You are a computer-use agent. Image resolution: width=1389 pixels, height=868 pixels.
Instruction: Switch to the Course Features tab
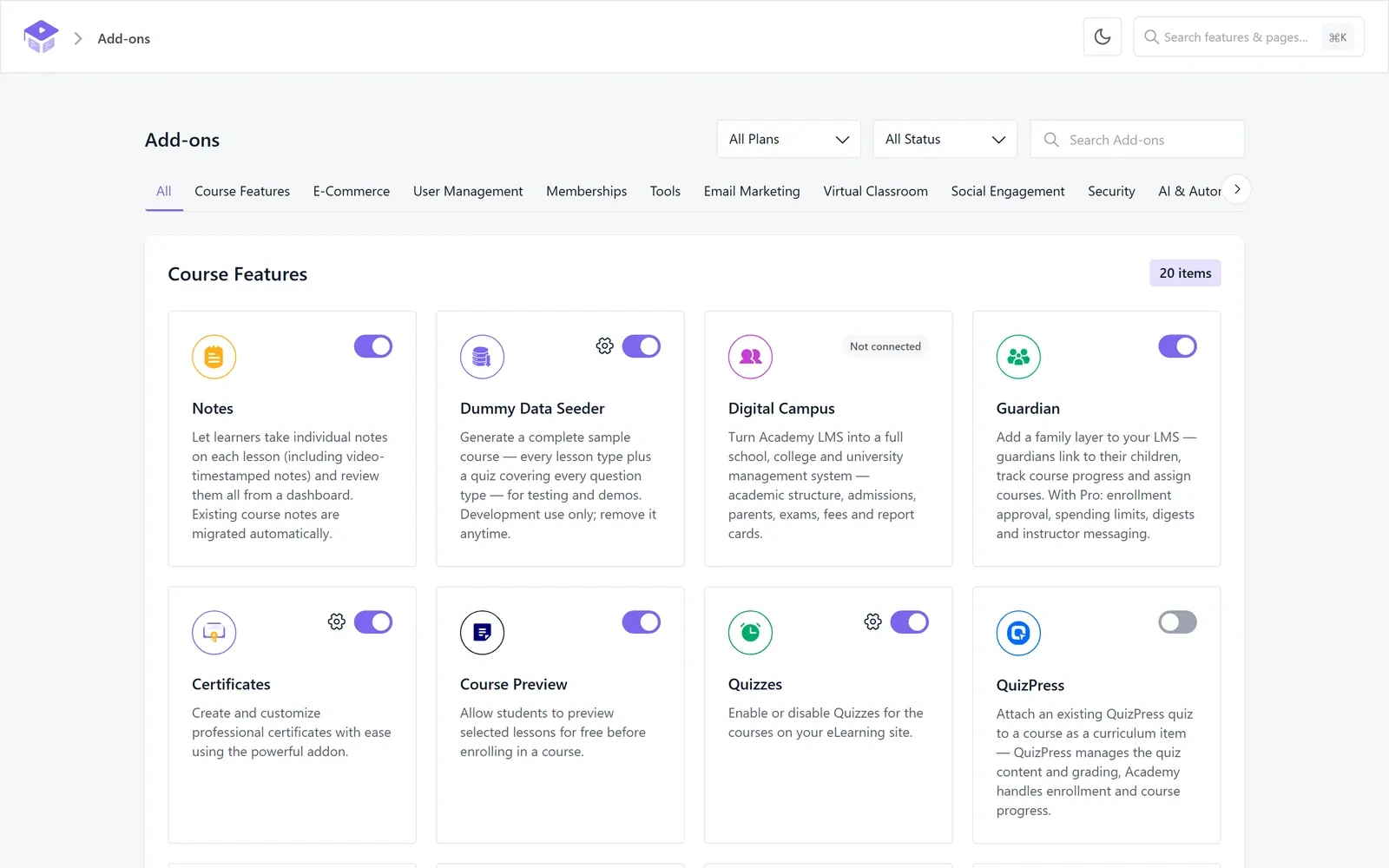click(242, 191)
